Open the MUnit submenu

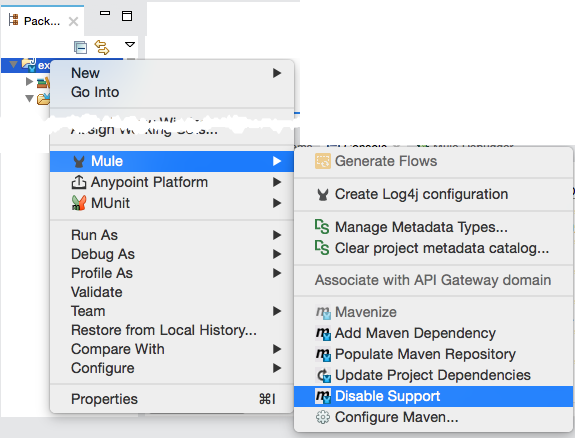[172, 203]
